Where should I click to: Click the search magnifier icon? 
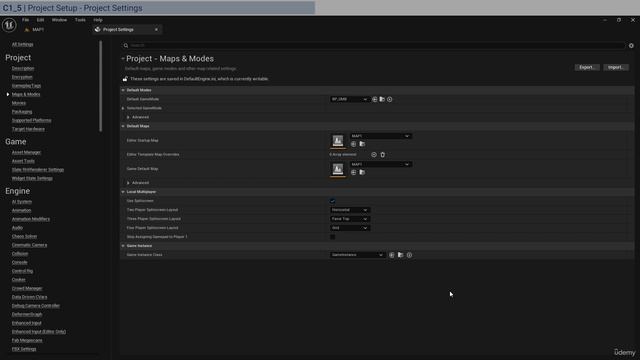(126, 46)
